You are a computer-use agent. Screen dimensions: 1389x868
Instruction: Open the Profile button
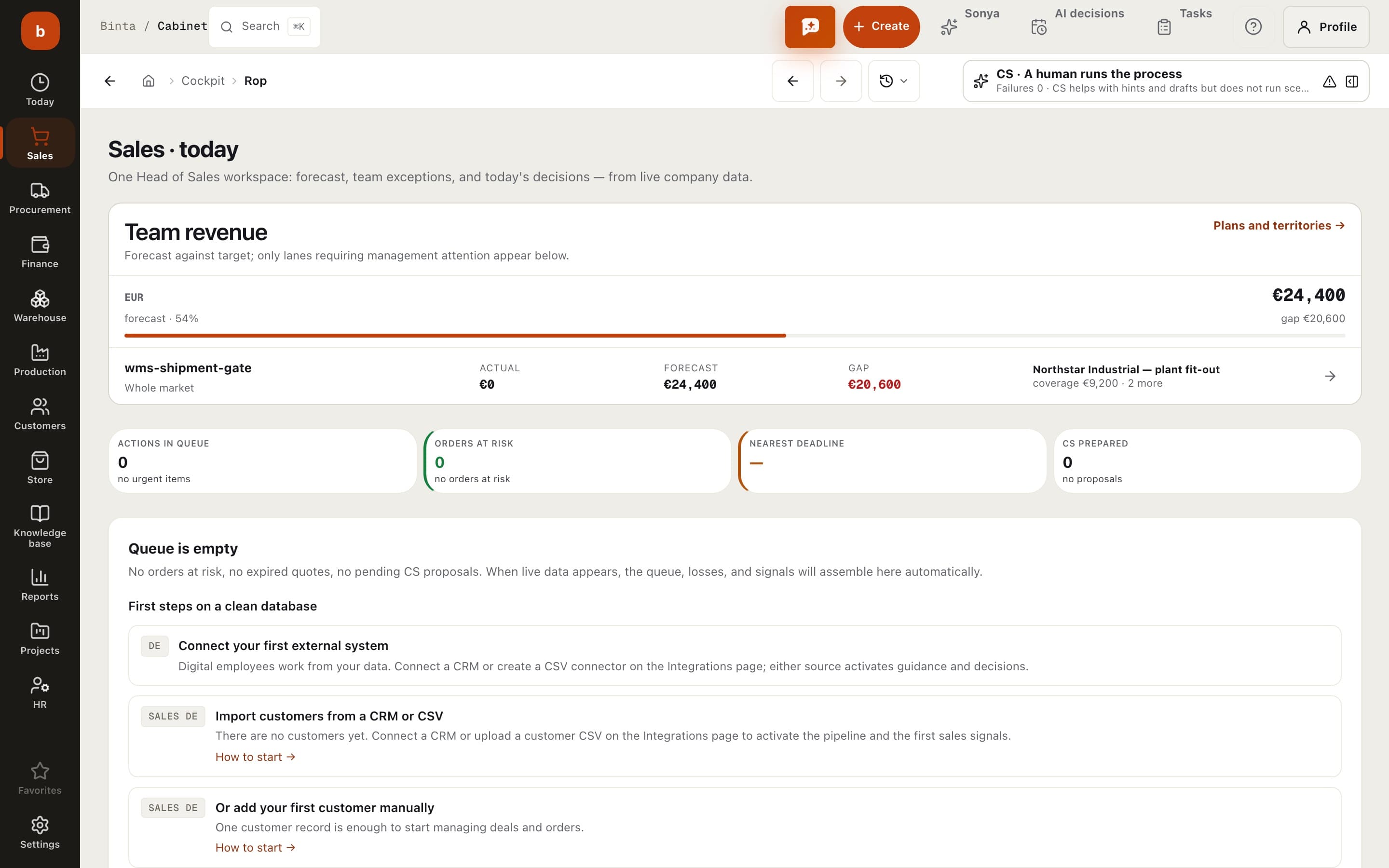(1326, 27)
